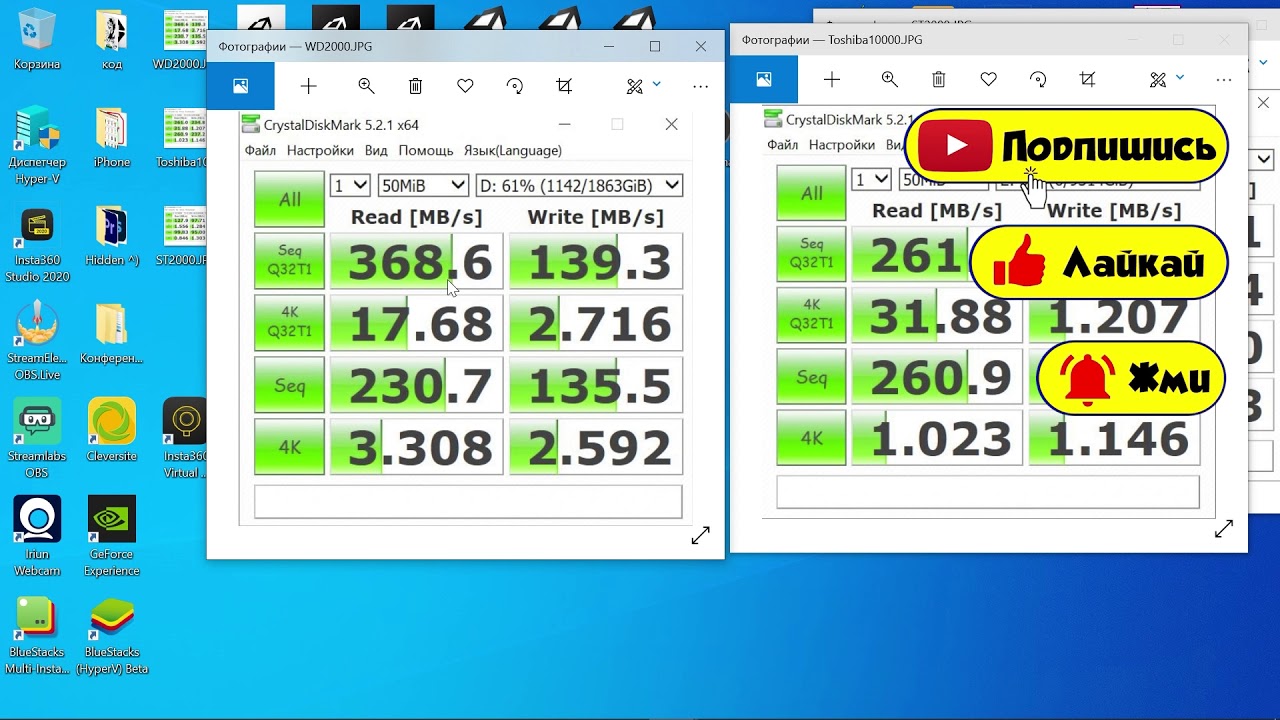Screen dimensions: 1280x720
Task: Click the green All button in WD2000 image
Action: tap(289, 199)
